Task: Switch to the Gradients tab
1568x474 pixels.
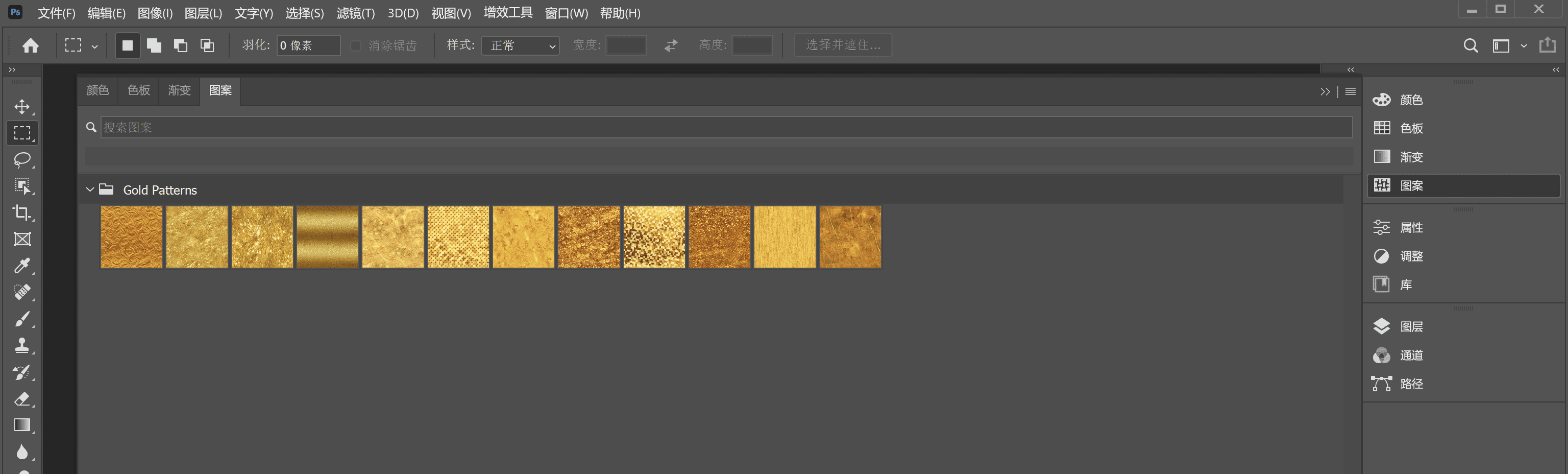Action: (x=179, y=91)
